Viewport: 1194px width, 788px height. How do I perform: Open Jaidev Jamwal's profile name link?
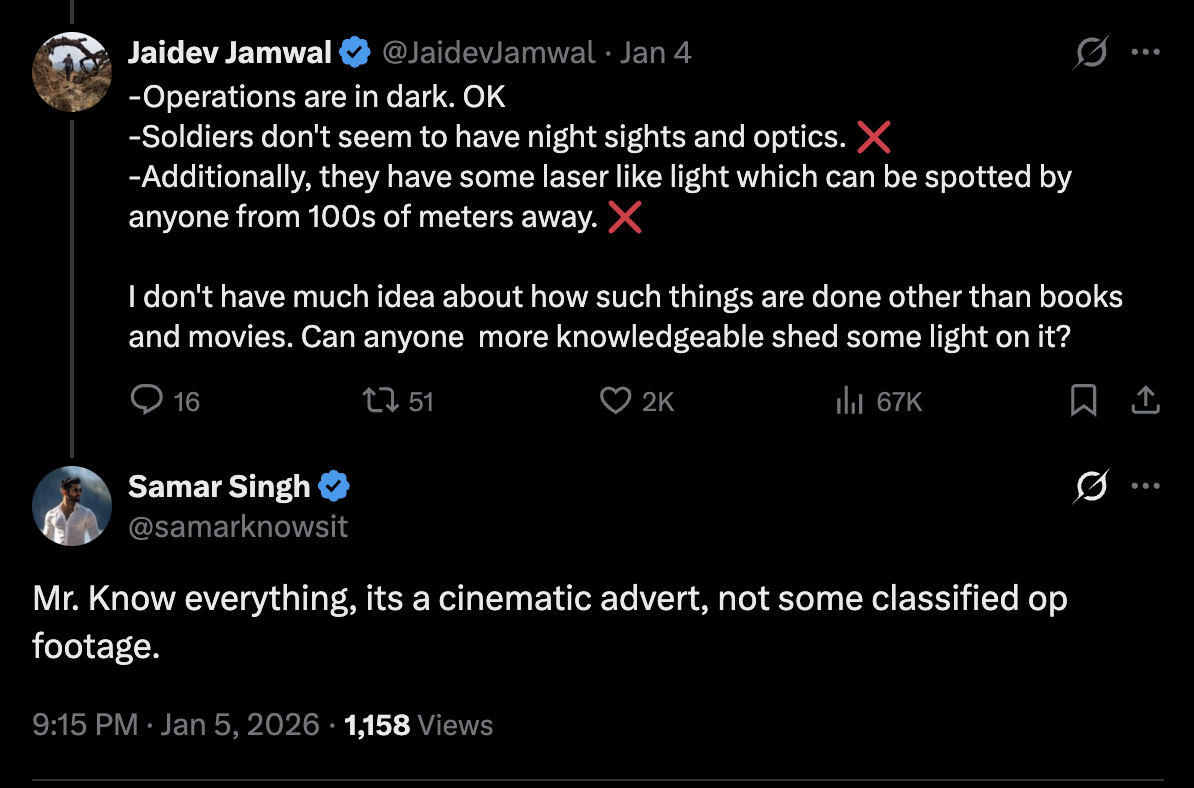(230, 53)
